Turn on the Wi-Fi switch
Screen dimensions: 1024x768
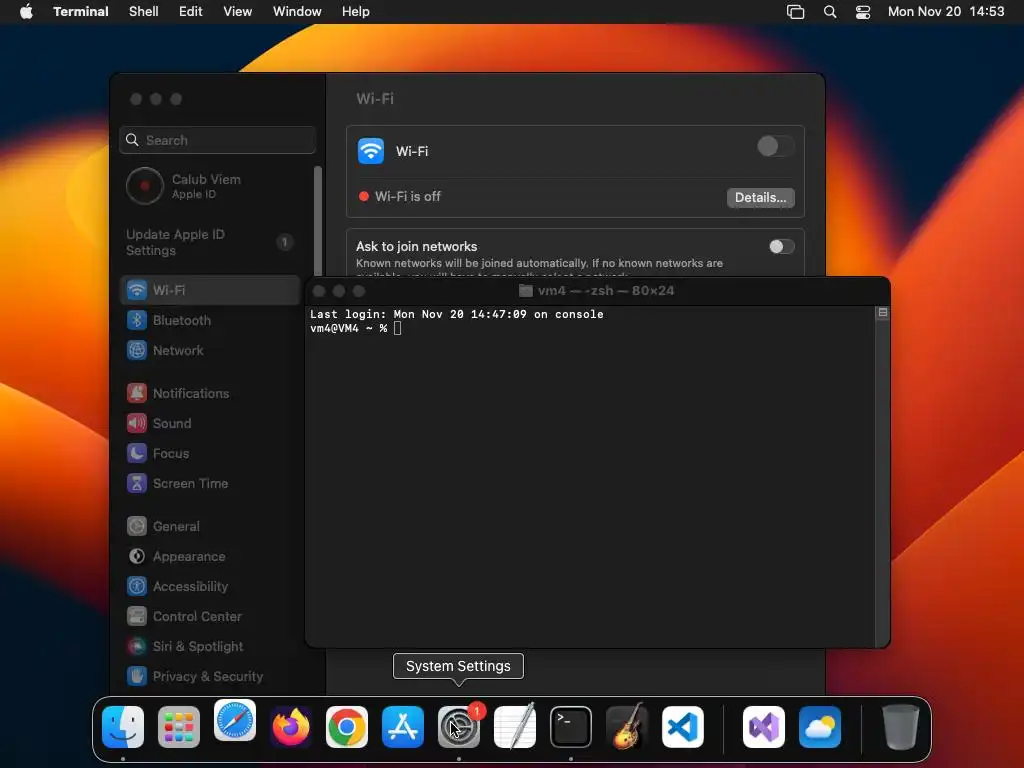(776, 146)
